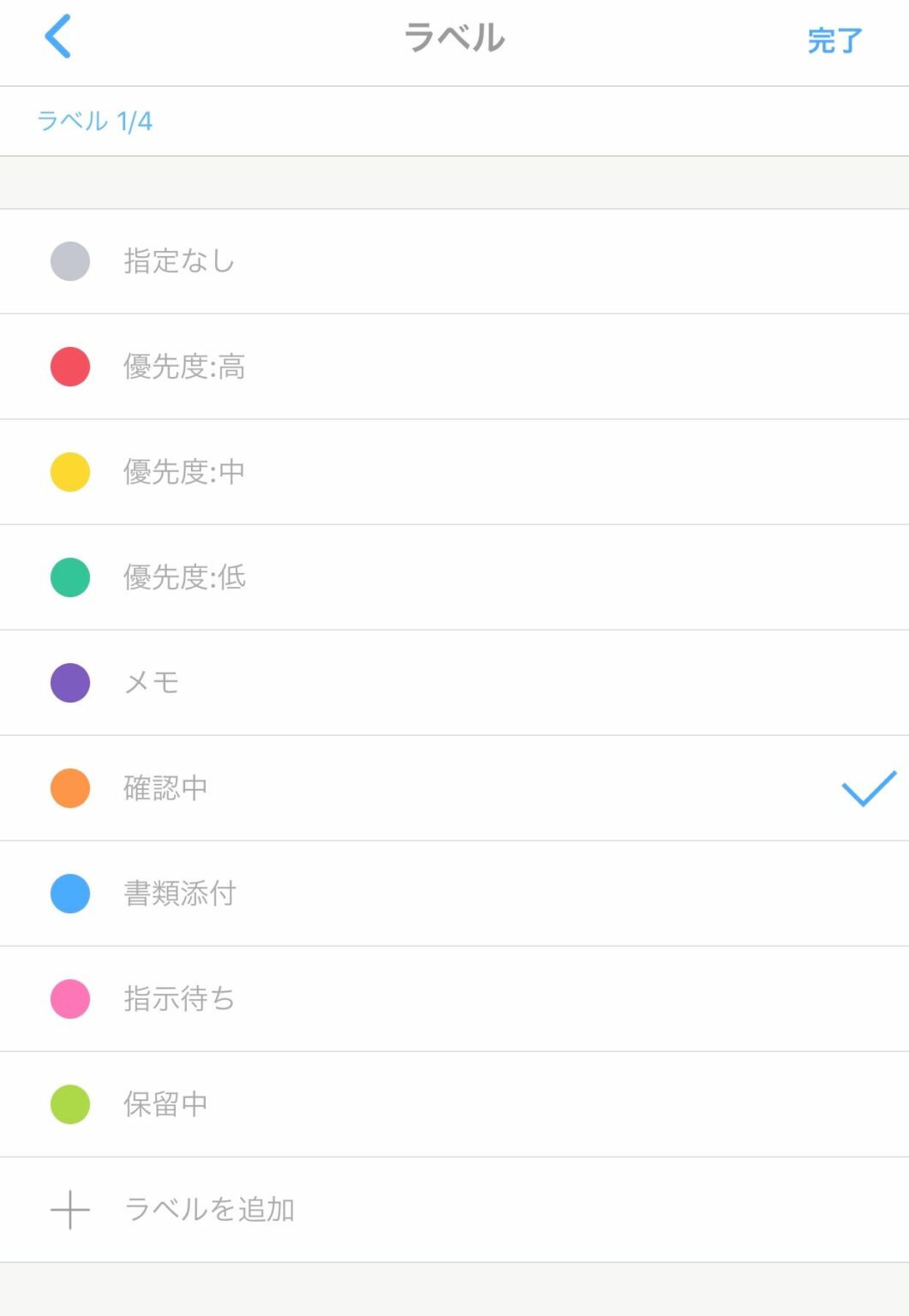Click the green 優先度:低 dot
Image resolution: width=909 pixels, height=1316 pixels.
[x=70, y=577]
